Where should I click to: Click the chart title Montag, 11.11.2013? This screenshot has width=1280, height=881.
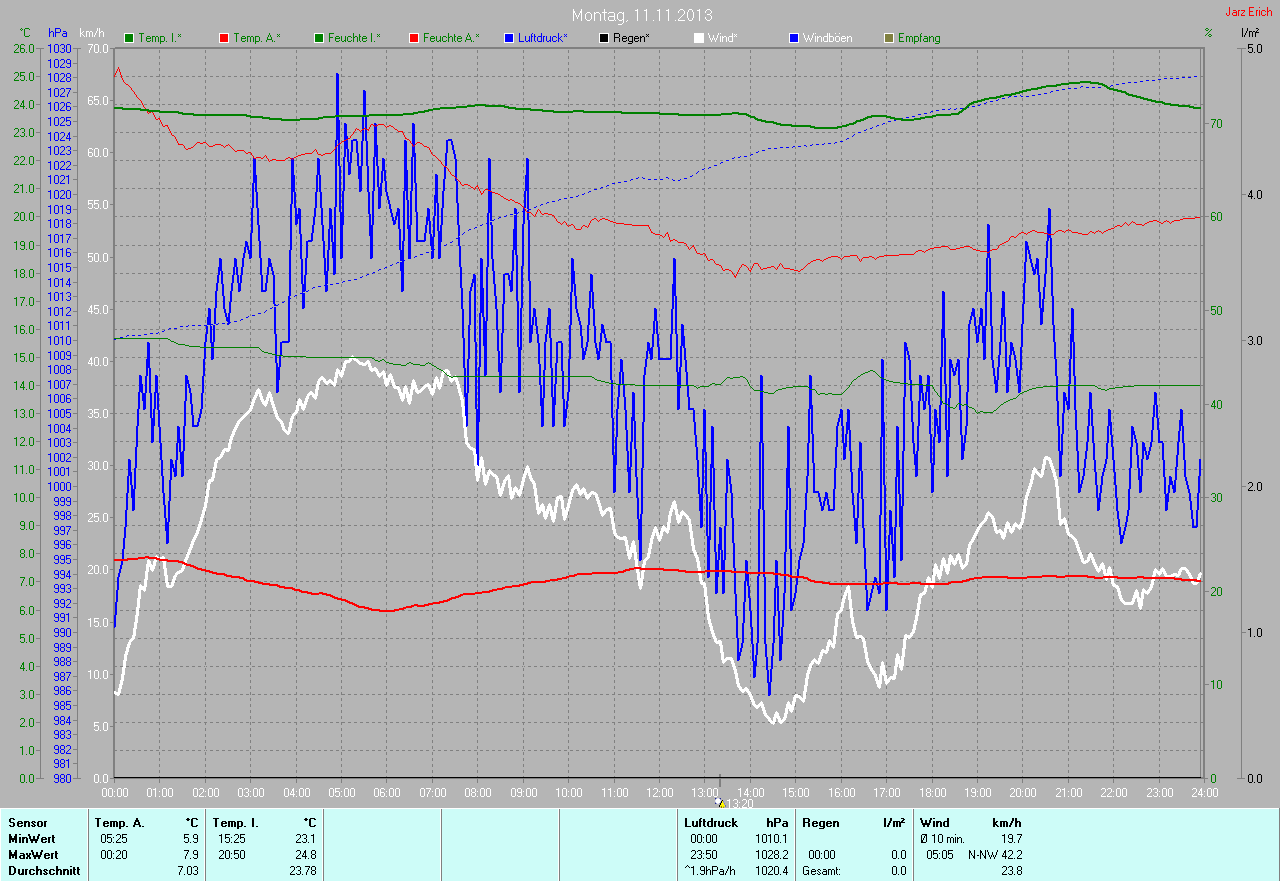click(639, 15)
